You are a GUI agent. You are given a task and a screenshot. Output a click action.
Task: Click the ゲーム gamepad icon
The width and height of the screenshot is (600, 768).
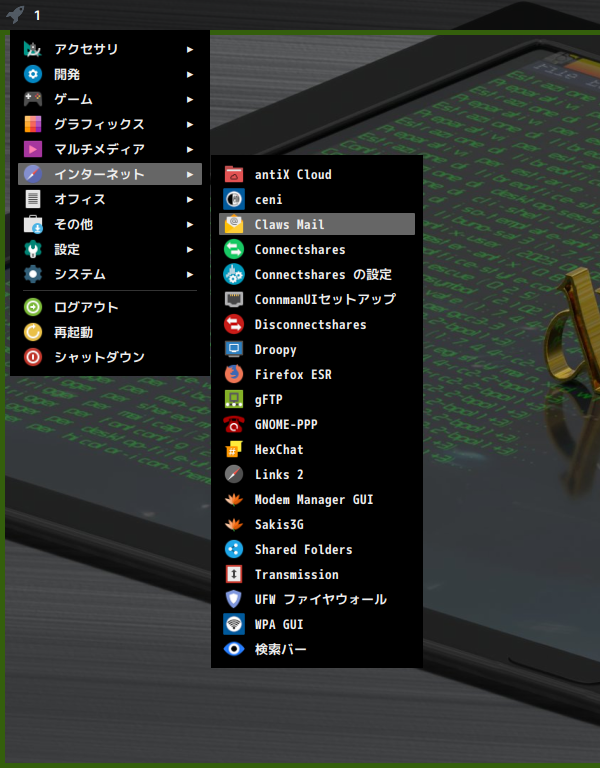click(x=33, y=99)
